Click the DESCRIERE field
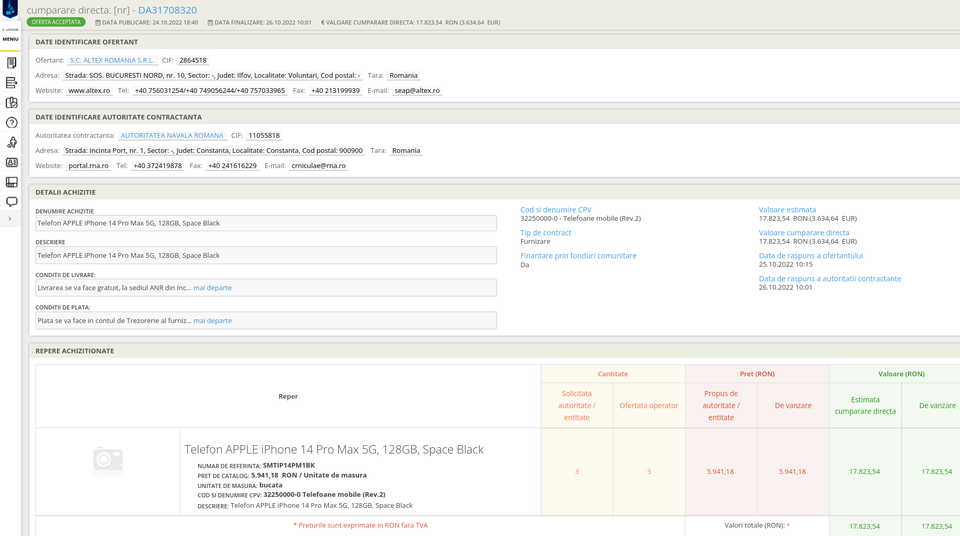Viewport: 960px width, 536px height. [x=266, y=255]
